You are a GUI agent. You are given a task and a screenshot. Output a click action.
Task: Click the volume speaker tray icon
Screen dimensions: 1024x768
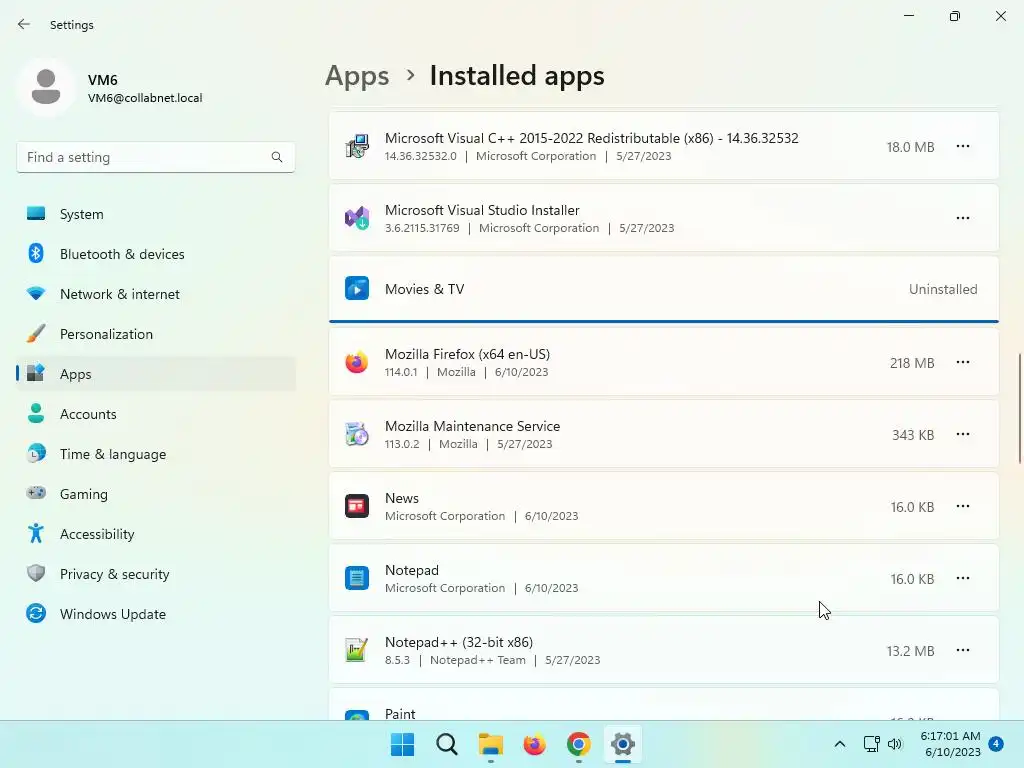pyautogui.click(x=895, y=744)
